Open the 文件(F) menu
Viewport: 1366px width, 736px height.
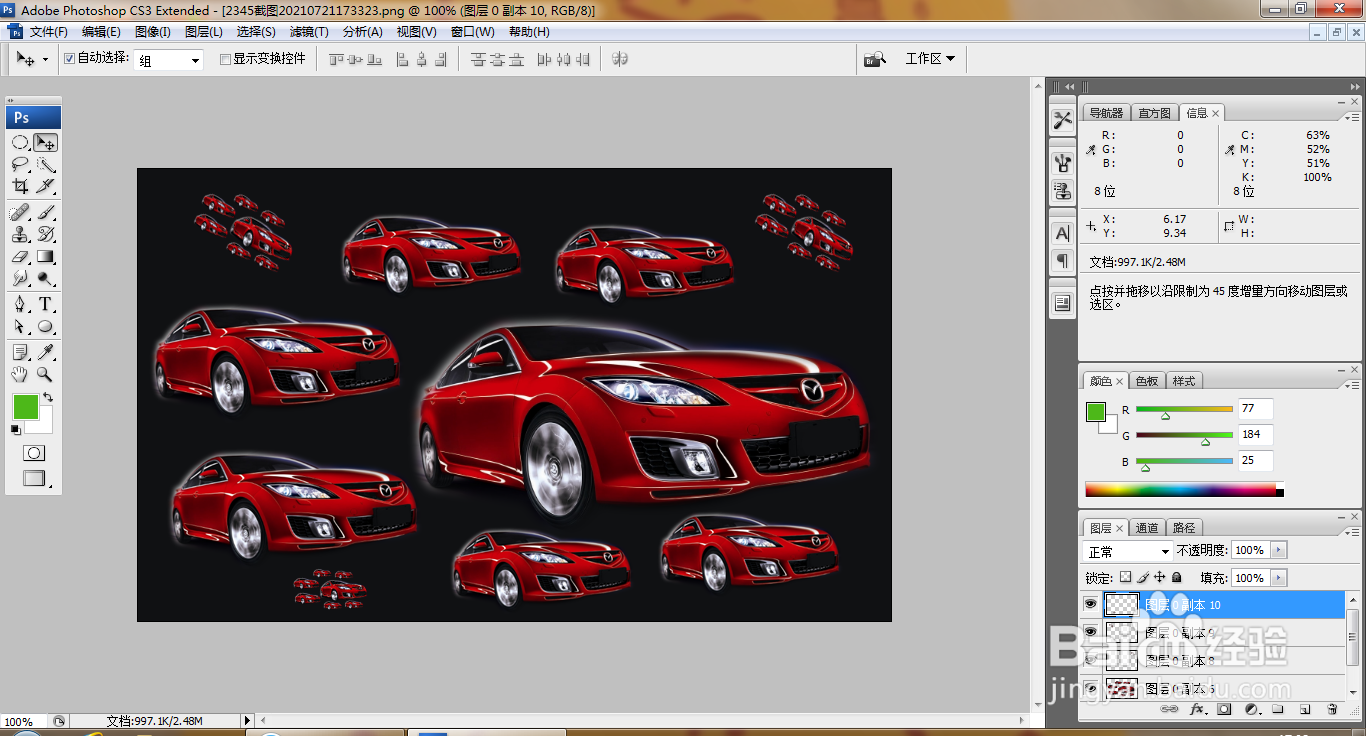pos(49,32)
